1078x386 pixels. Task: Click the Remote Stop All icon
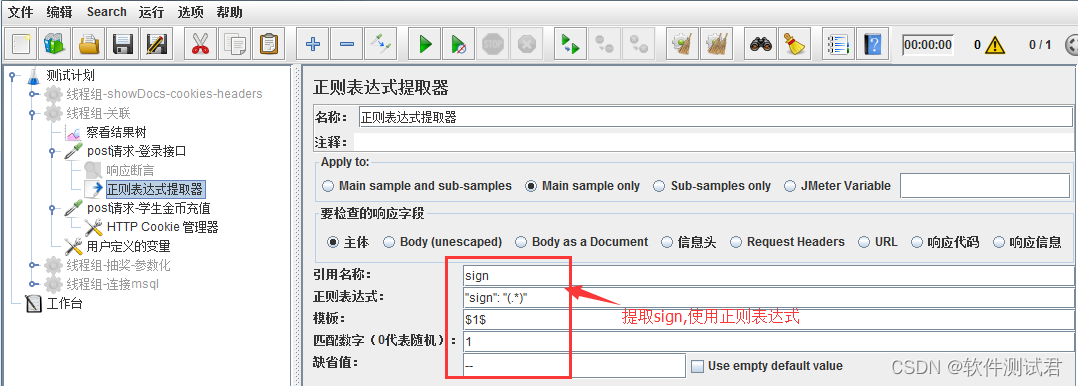tap(605, 45)
